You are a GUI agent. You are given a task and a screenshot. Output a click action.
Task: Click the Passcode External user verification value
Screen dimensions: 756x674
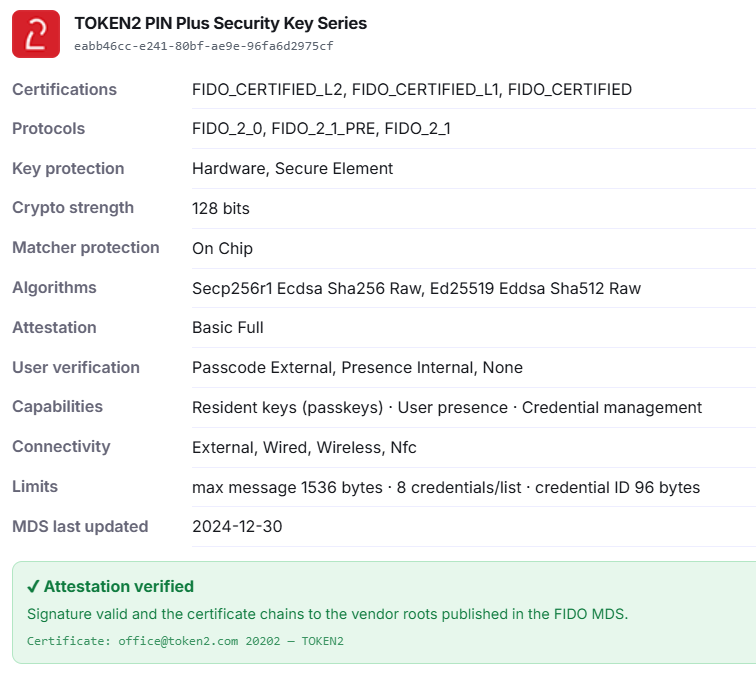[262, 367]
